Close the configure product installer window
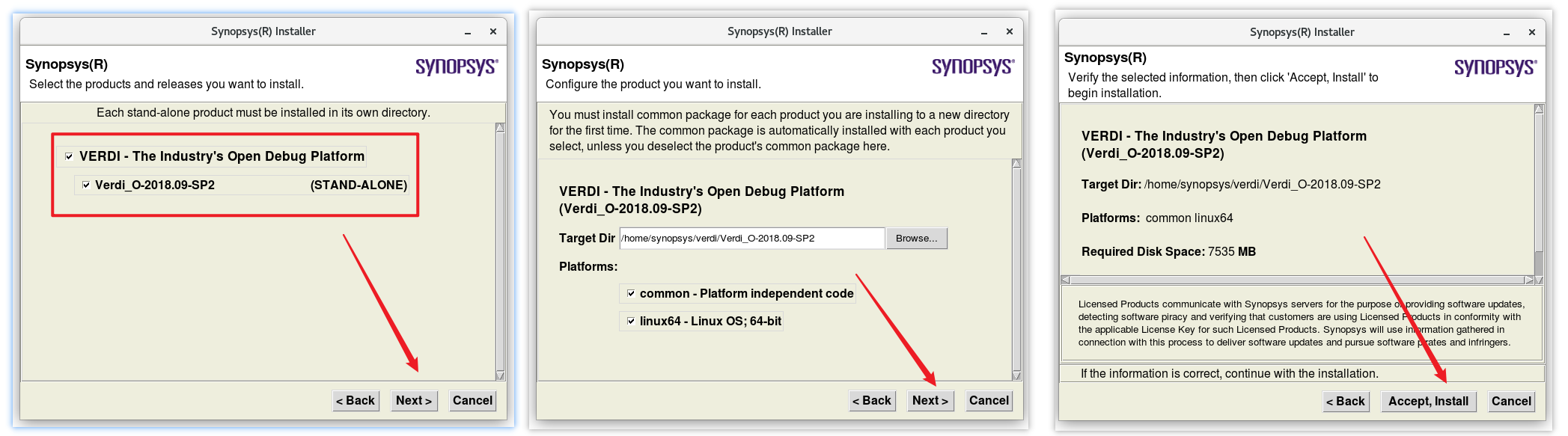Viewport: 1568px width, 436px height. tap(1010, 31)
